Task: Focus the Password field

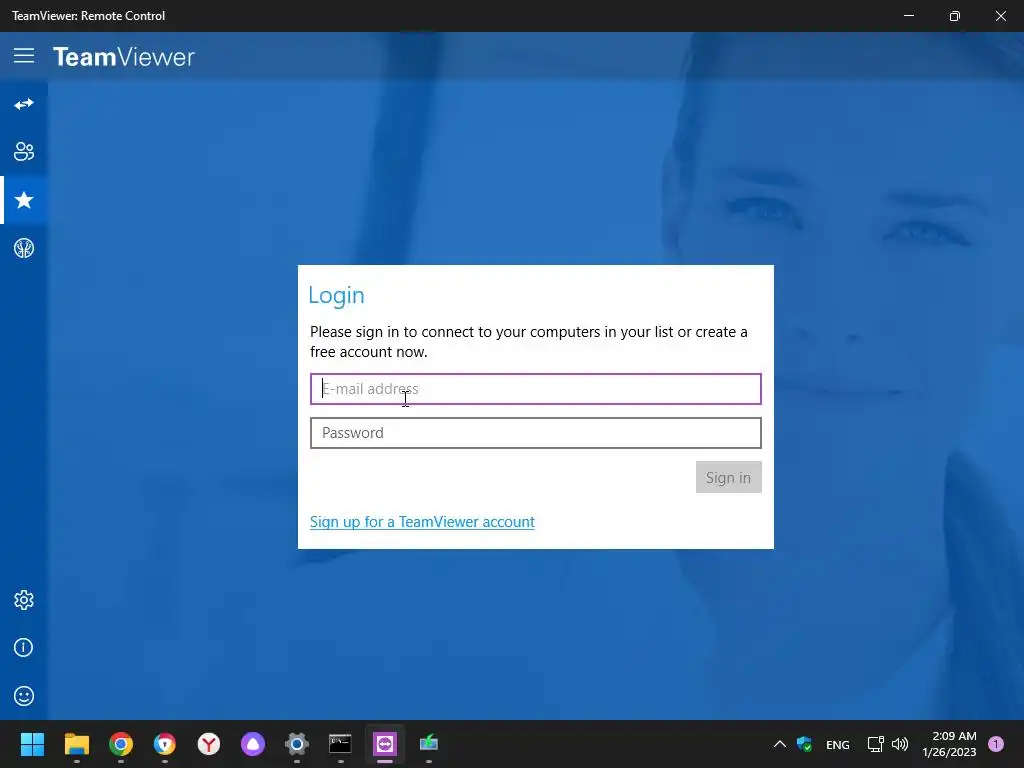Action: [x=536, y=433]
